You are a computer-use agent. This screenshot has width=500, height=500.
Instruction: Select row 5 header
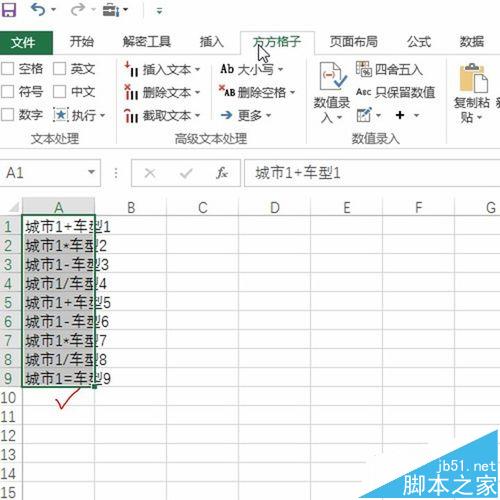[x=10, y=303]
